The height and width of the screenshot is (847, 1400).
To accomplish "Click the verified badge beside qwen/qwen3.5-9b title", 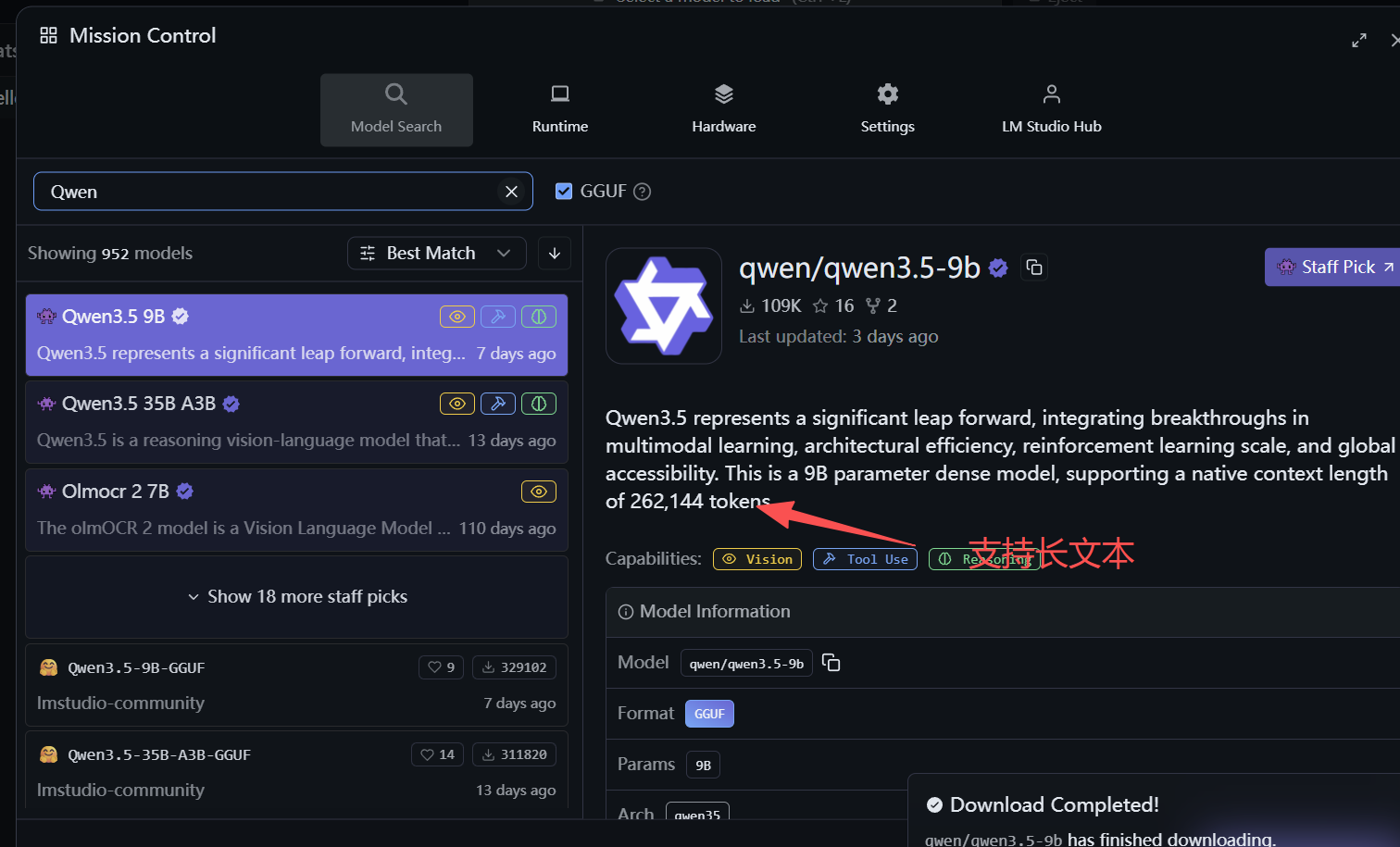I will click(x=998, y=268).
